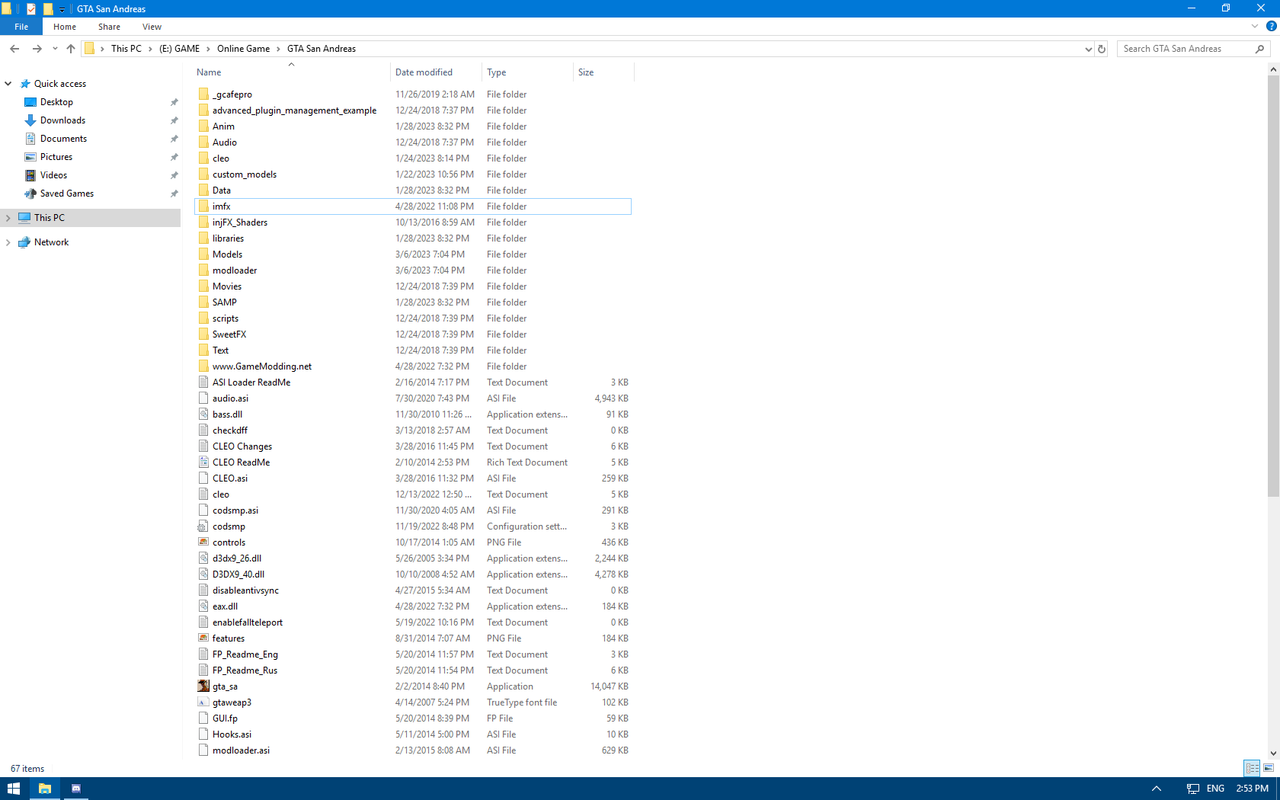
Task: Select the www.GameModding.net folder icon
Action: 204,366
